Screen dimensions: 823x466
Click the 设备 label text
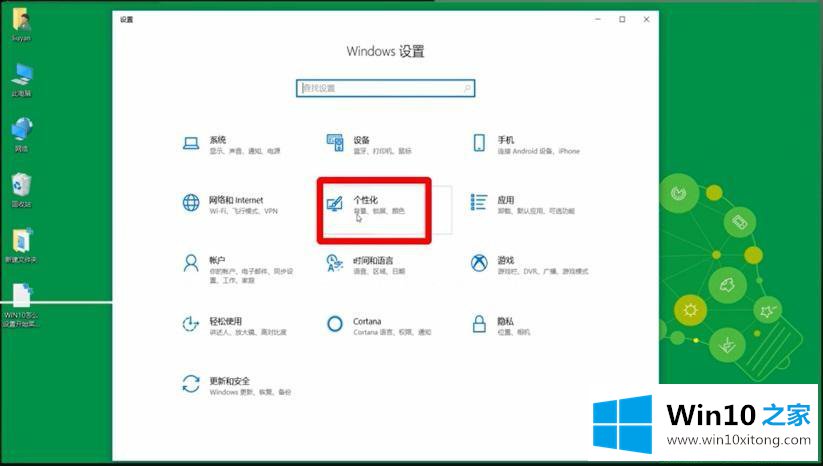coord(362,140)
